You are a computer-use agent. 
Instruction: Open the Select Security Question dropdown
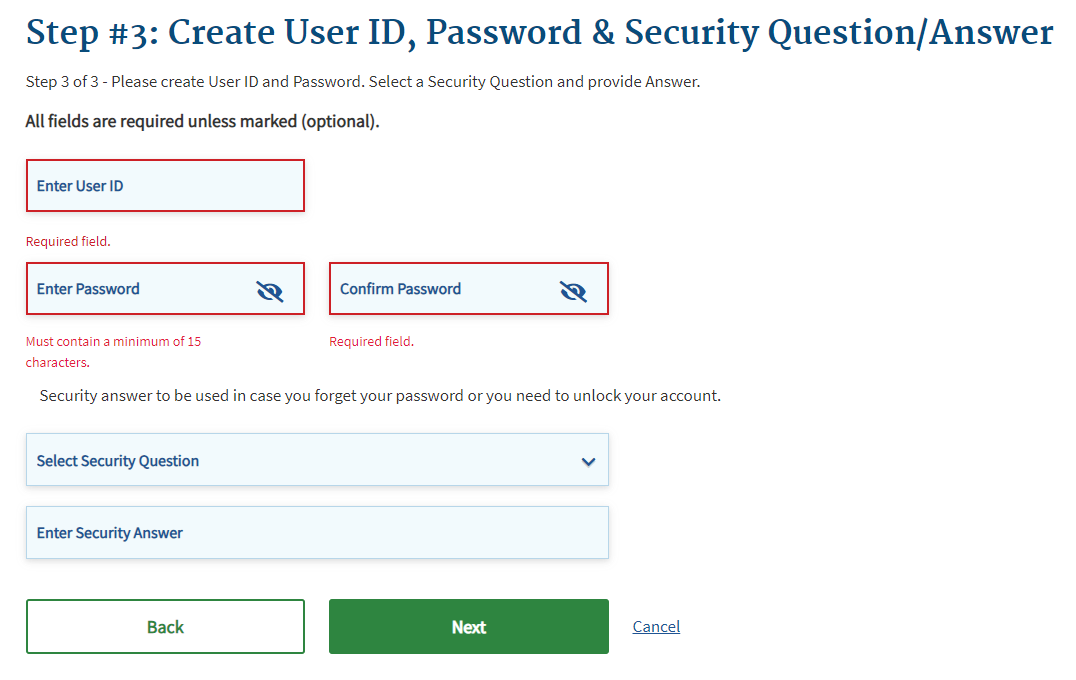(300, 461)
